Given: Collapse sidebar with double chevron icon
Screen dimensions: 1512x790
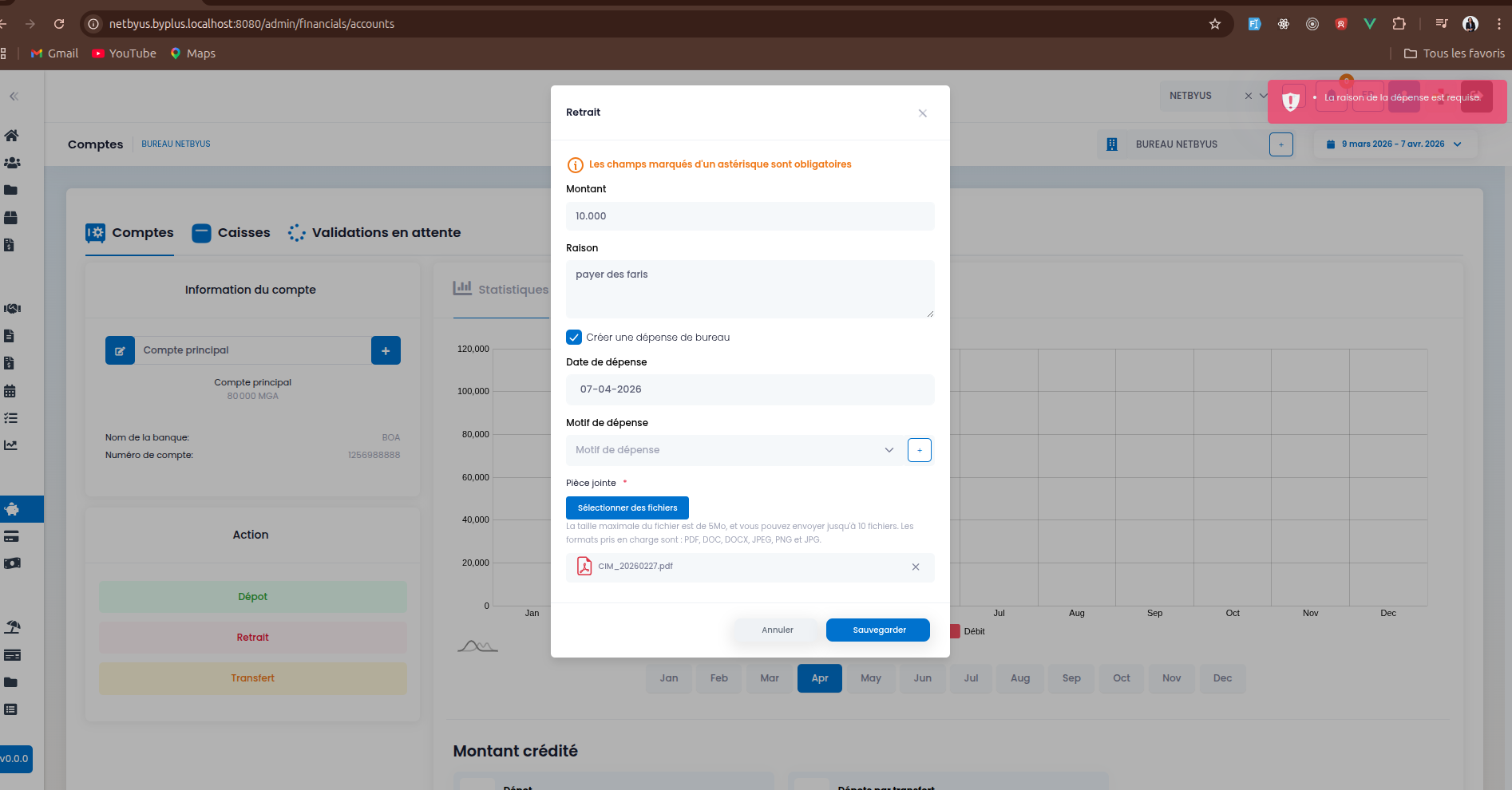Looking at the screenshot, I should [14, 97].
